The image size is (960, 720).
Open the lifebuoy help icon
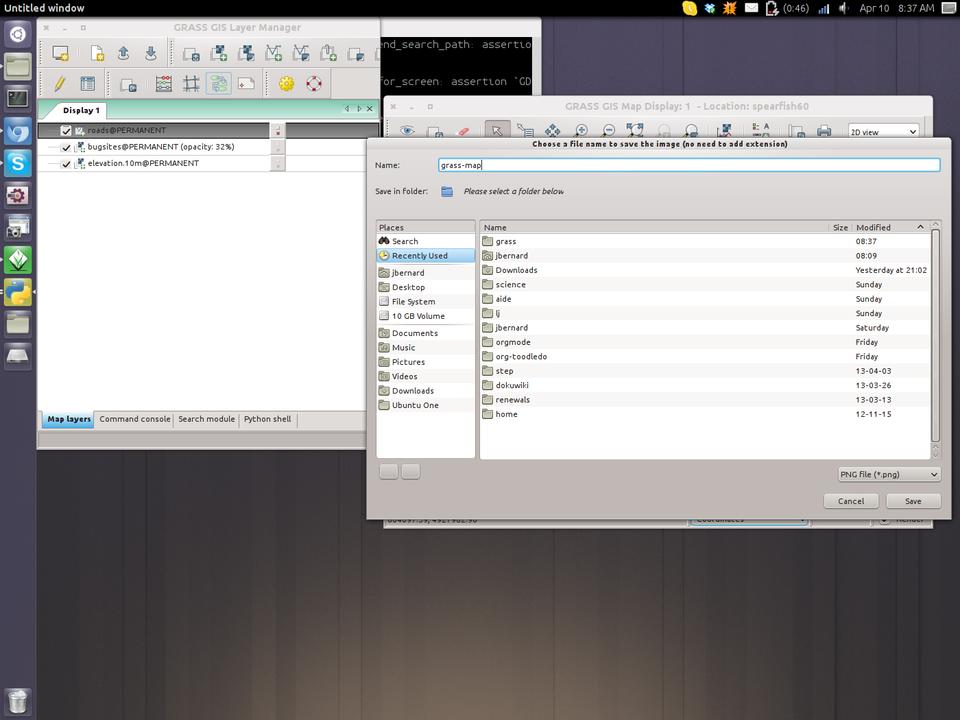pos(314,84)
